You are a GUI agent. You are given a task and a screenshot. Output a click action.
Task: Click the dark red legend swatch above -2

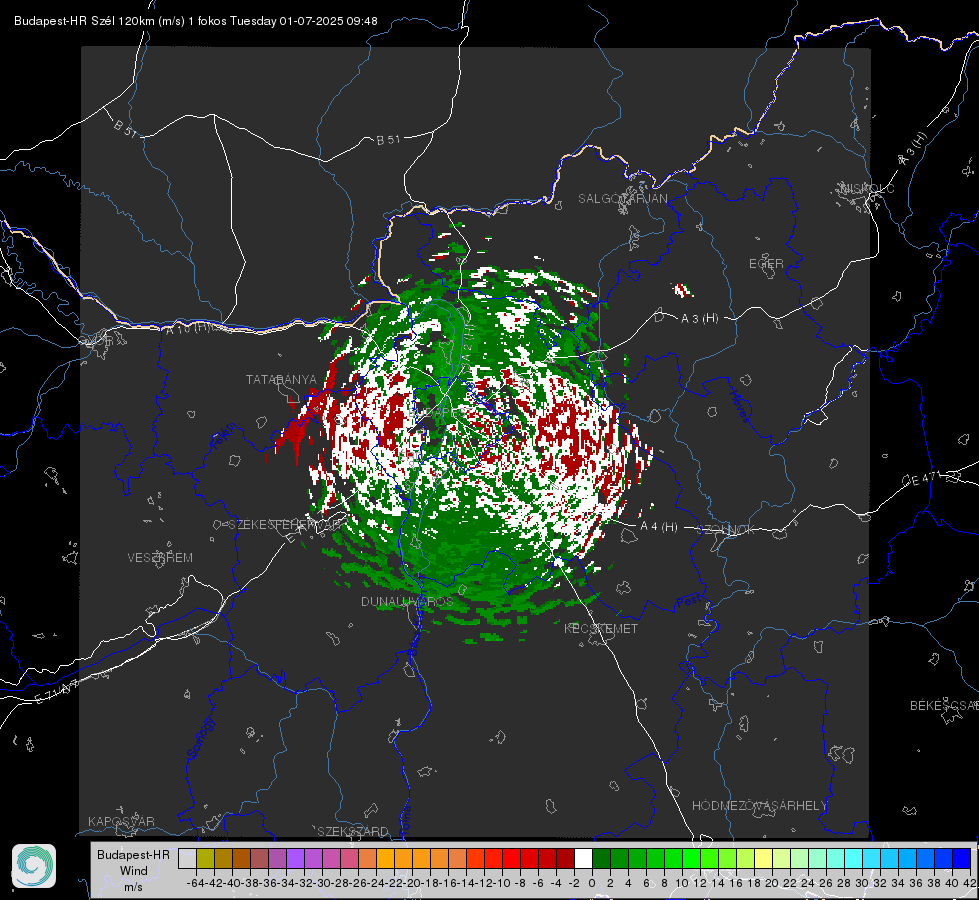click(x=565, y=859)
